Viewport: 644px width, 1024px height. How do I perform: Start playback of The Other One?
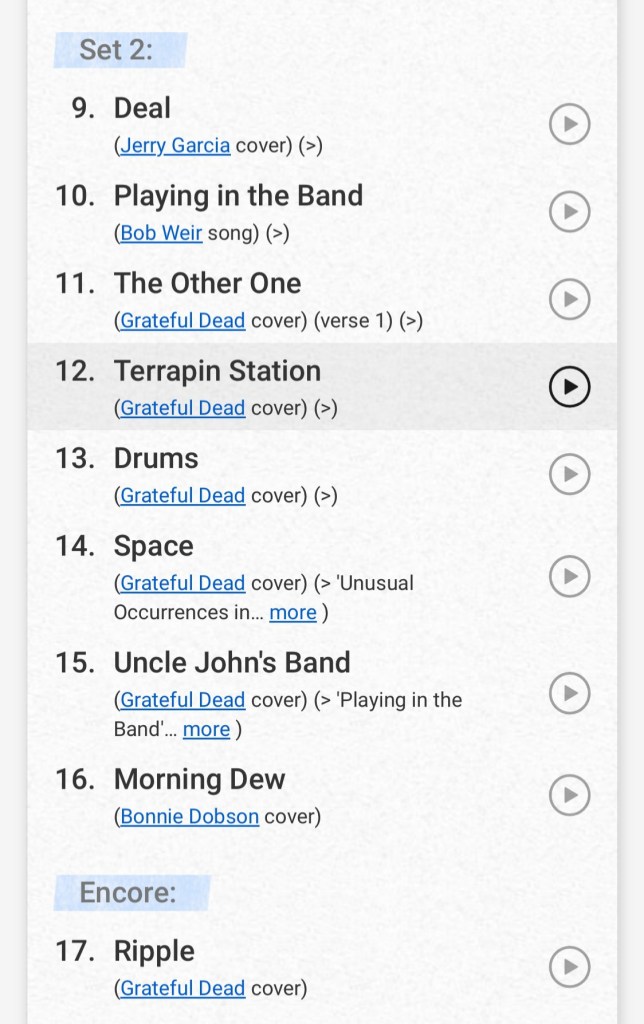pyautogui.click(x=570, y=299)
